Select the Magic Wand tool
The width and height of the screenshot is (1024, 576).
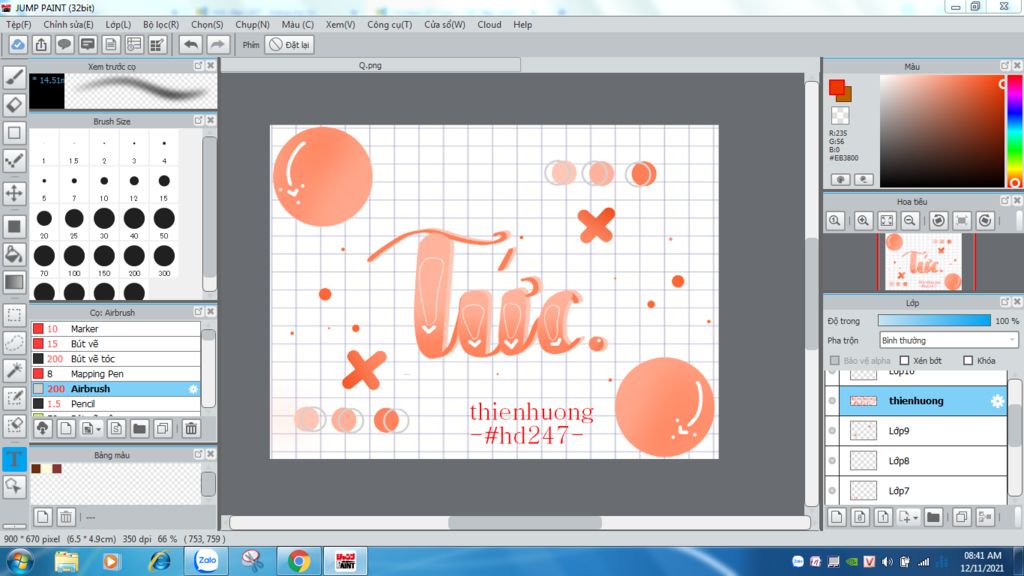coord(14,370)
